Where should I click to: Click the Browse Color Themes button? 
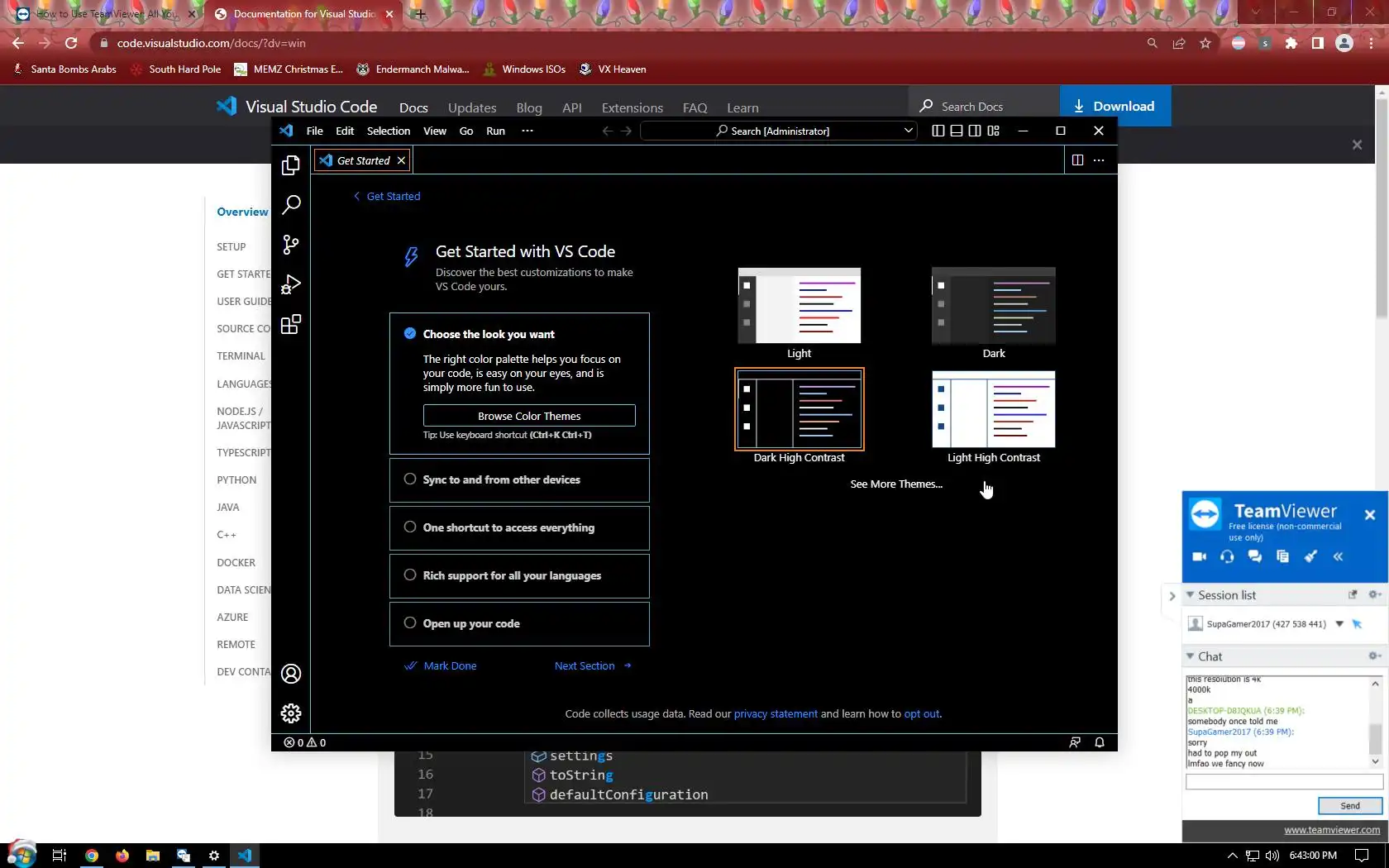(529, 416)
